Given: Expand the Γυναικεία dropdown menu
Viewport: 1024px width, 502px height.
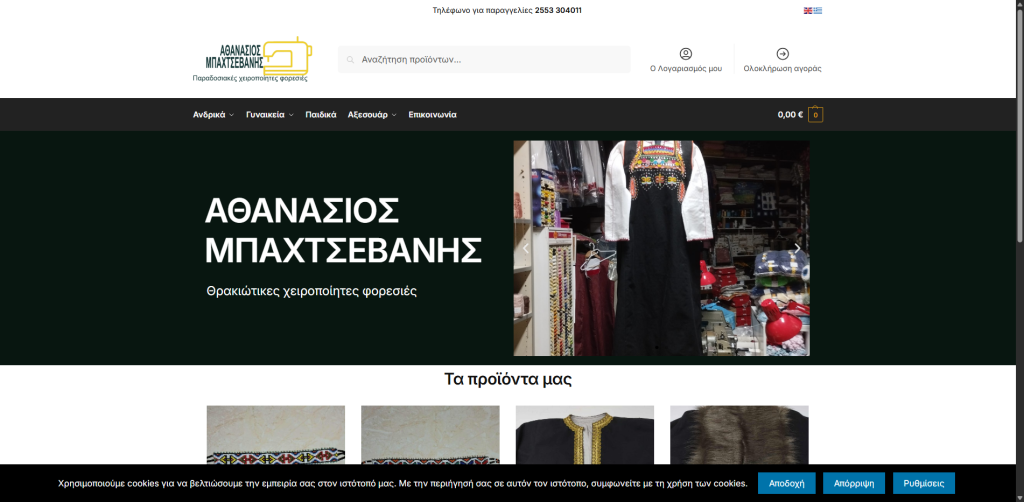Looking at the screenshot, I should (269, 115).
